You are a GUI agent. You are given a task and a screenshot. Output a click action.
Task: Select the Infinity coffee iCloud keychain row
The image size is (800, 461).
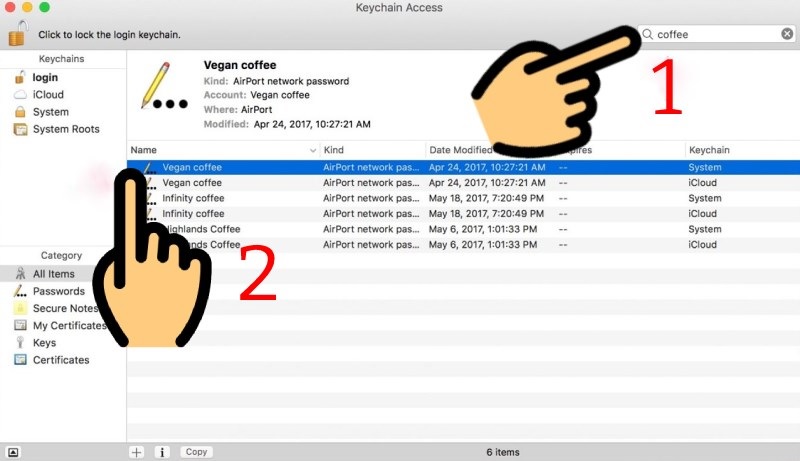[x=463, y=214]
